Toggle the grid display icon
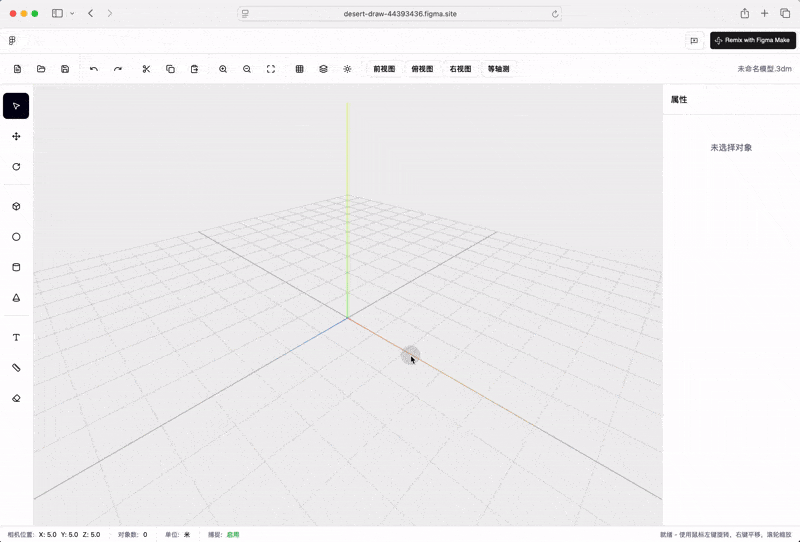800x542 pixels. click(300, 69)
